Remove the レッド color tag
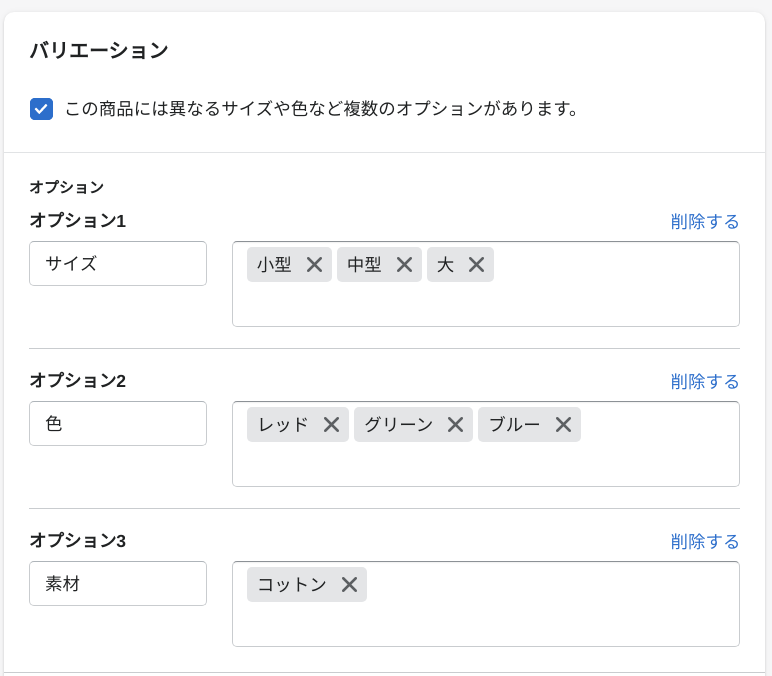772x676 pixels. pos(331,424)
